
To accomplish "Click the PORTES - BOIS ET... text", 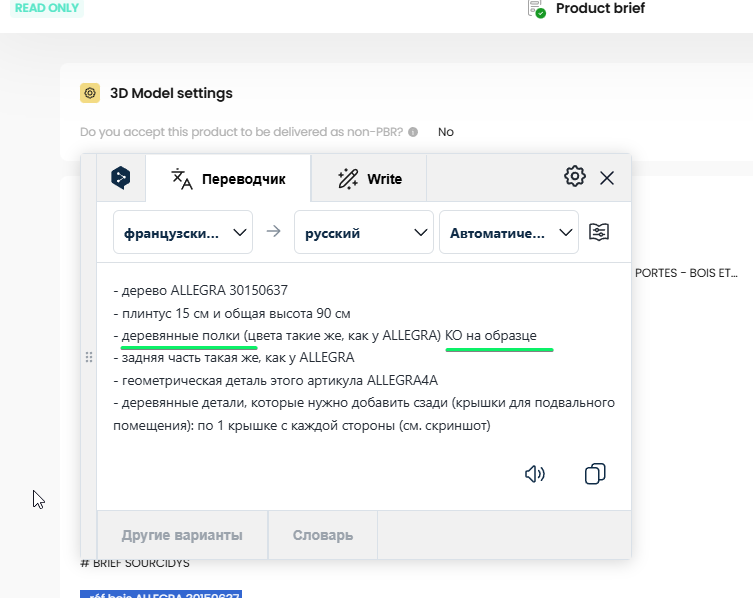I will tap(686, 273).
